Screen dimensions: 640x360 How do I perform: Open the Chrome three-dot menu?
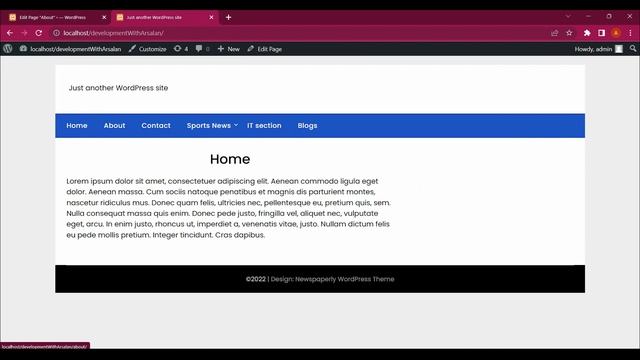630,33
